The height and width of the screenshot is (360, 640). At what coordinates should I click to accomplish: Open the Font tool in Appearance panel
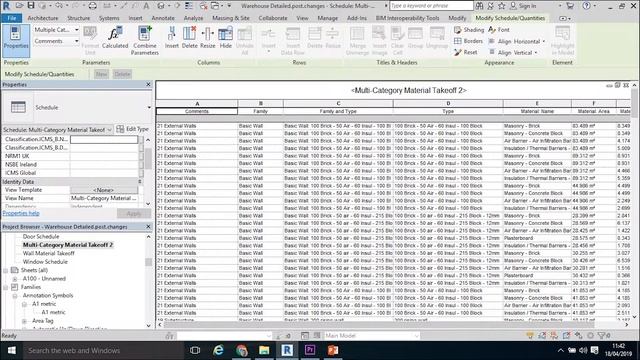pos(499,30)
